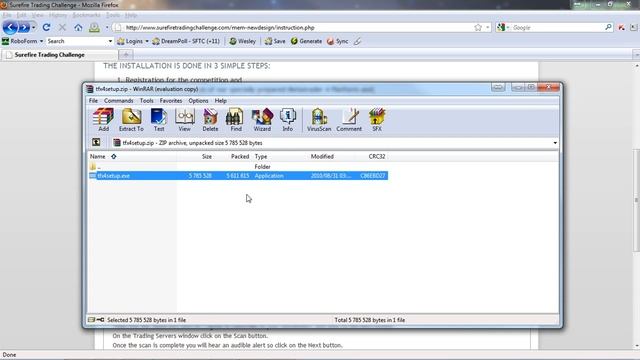Click Firefox Forward navigation button

click(24, 27)
